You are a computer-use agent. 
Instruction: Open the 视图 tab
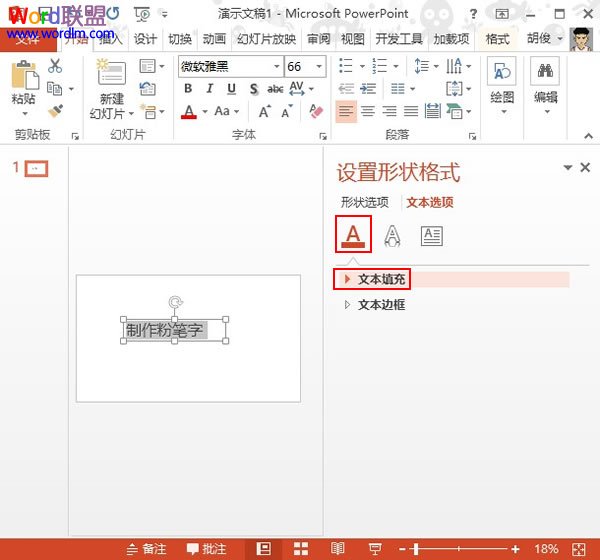tap(353, 39)
